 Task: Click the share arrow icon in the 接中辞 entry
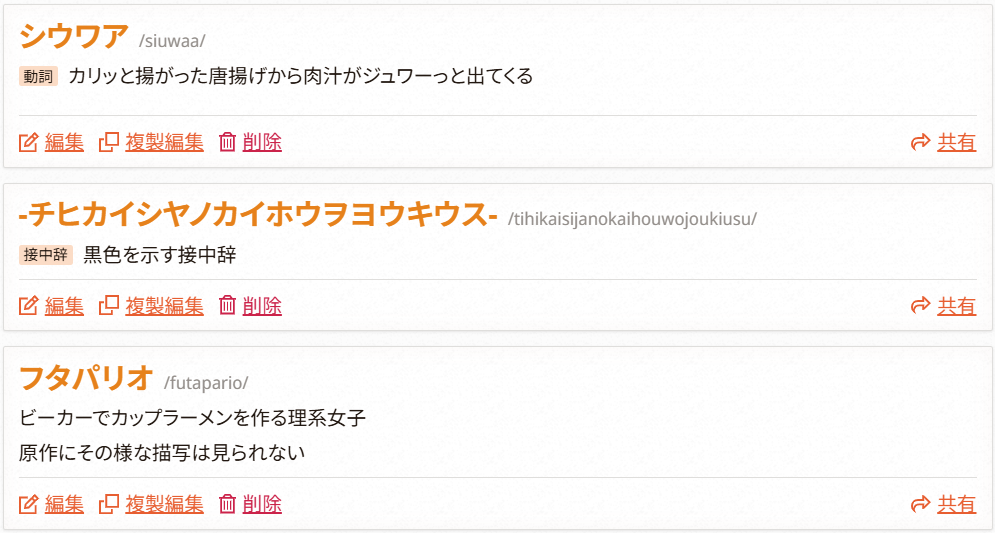click(920, 305)
